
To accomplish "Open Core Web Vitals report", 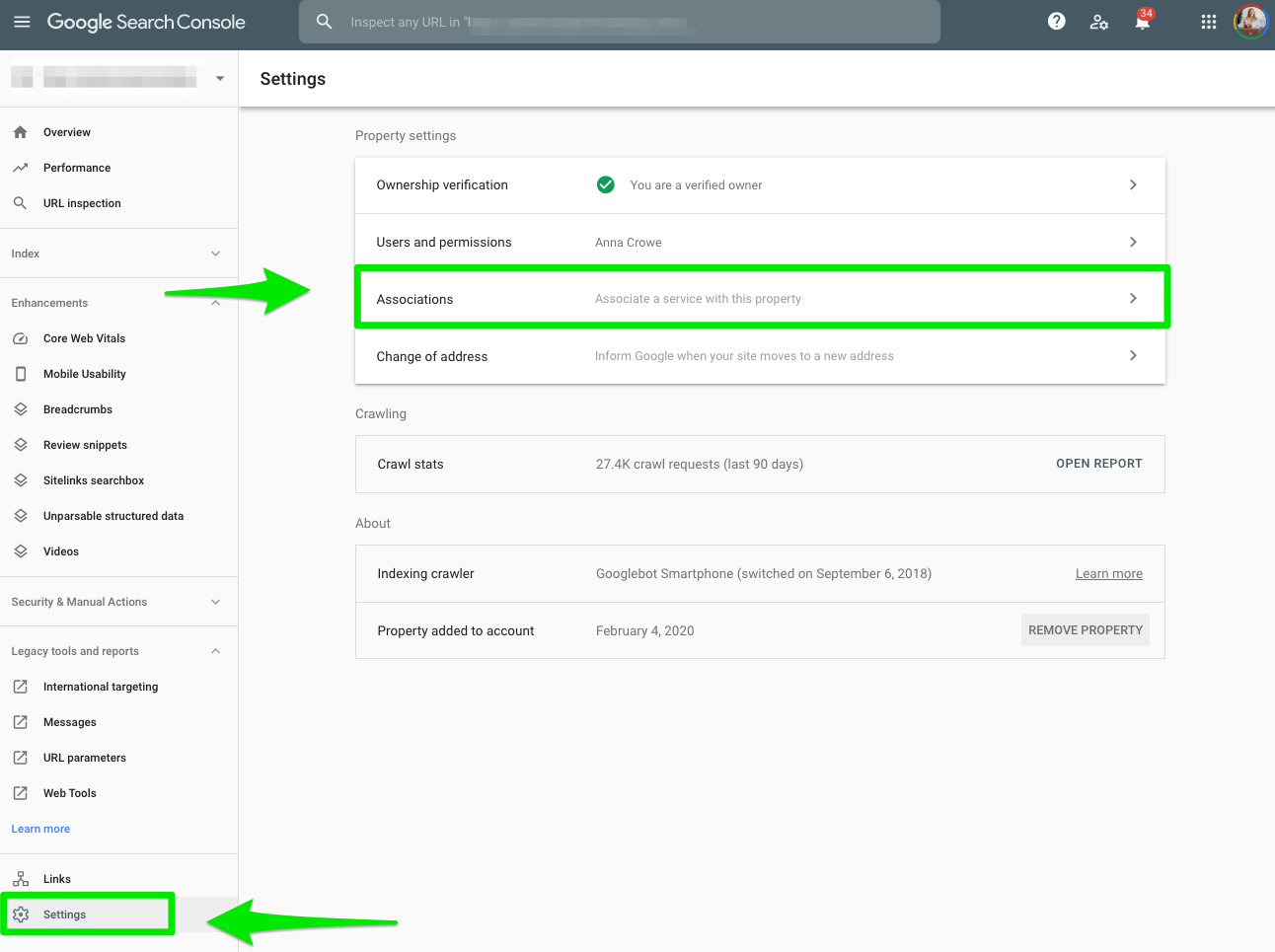I will point(85,338).
